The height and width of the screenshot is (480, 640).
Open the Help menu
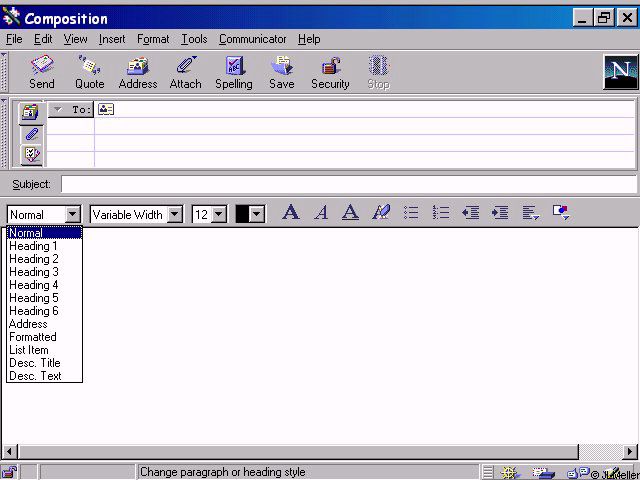coord(309,39)
